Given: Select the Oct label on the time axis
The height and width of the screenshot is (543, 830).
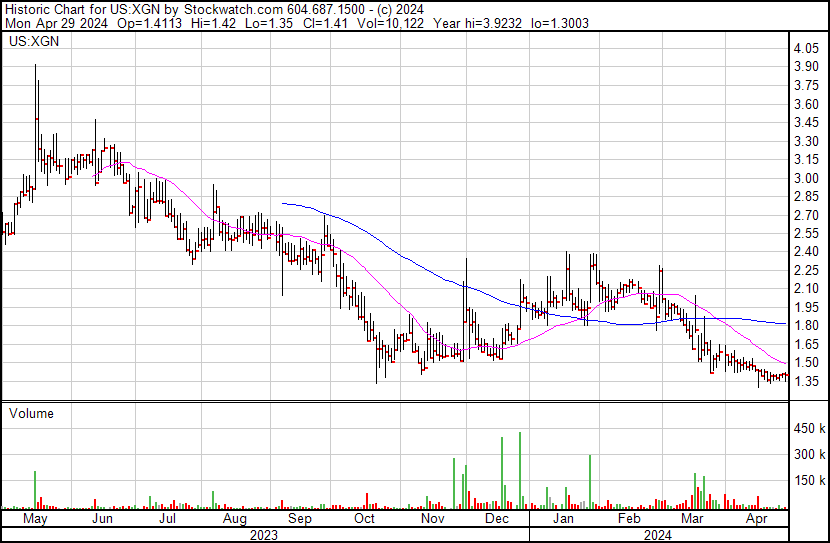Looking at the screenshot, I should tap(365, 520).
